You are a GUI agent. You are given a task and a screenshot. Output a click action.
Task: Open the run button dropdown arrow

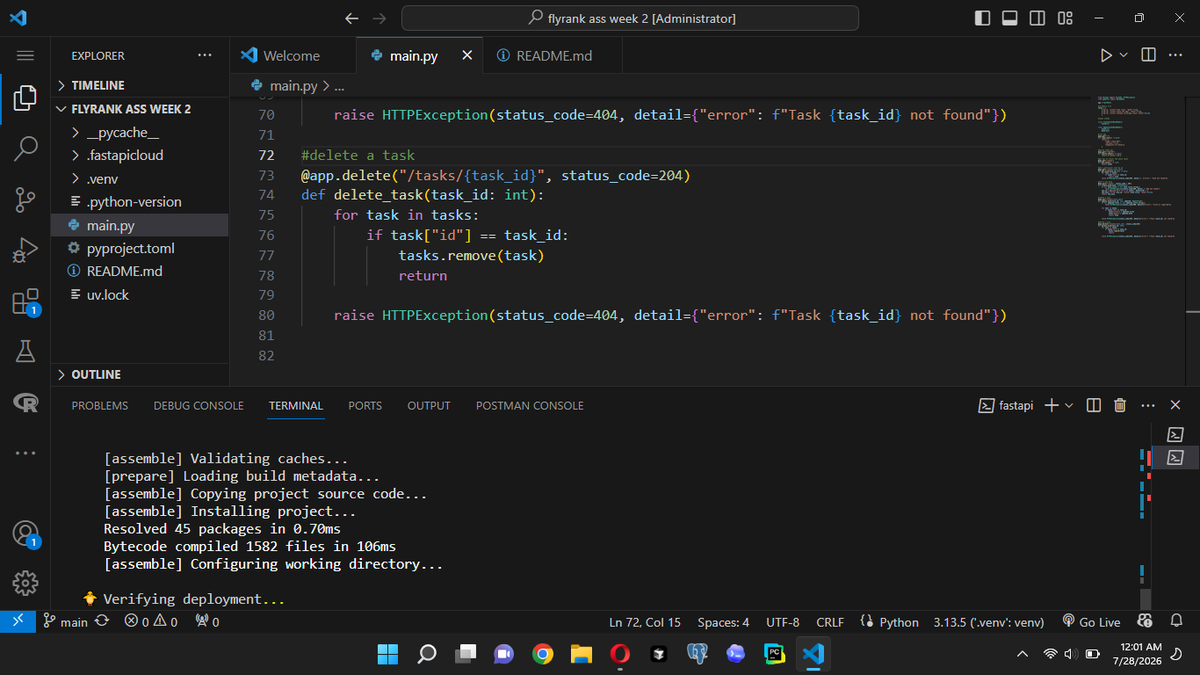point(1123,55)
